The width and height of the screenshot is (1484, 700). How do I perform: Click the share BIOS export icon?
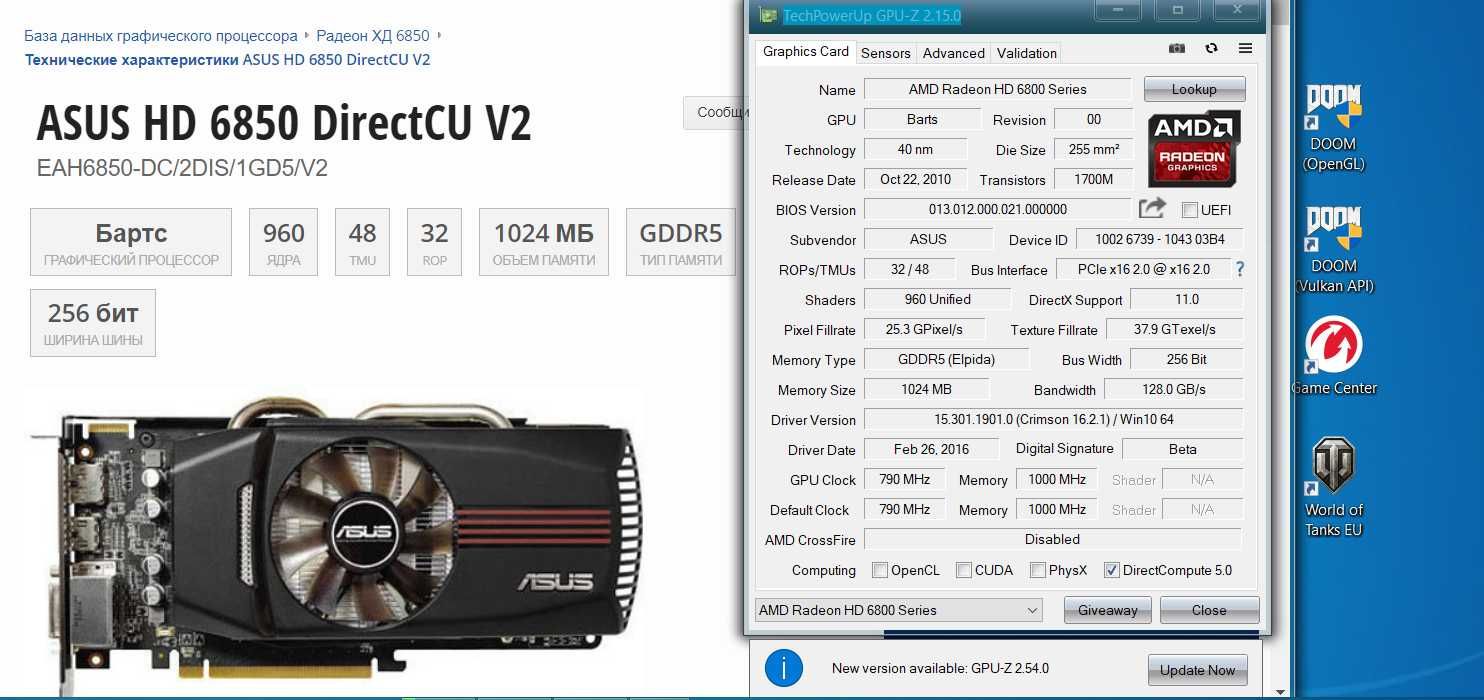(1153, 208)
